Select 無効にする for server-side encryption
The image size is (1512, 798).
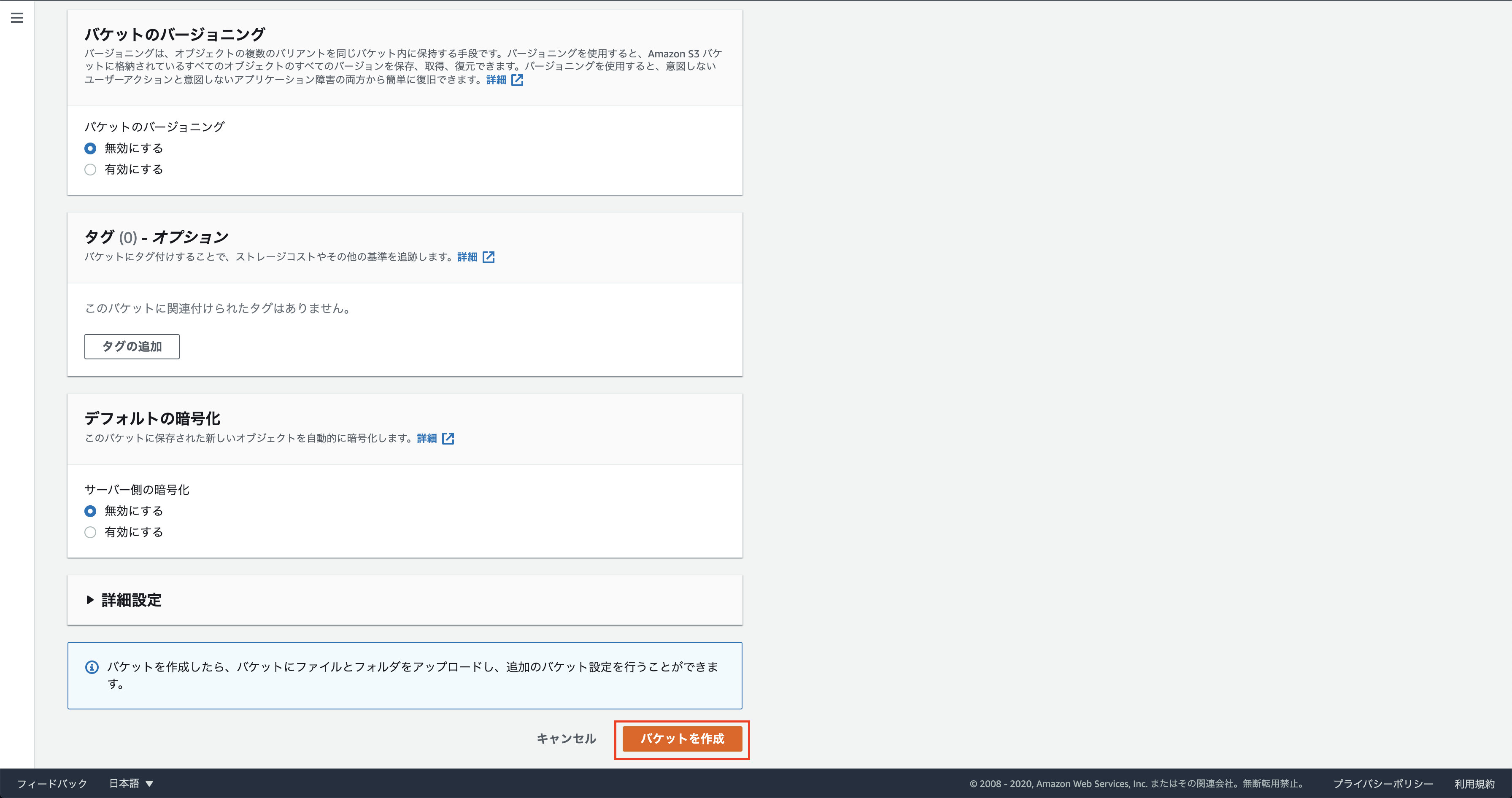coord(90,511)
